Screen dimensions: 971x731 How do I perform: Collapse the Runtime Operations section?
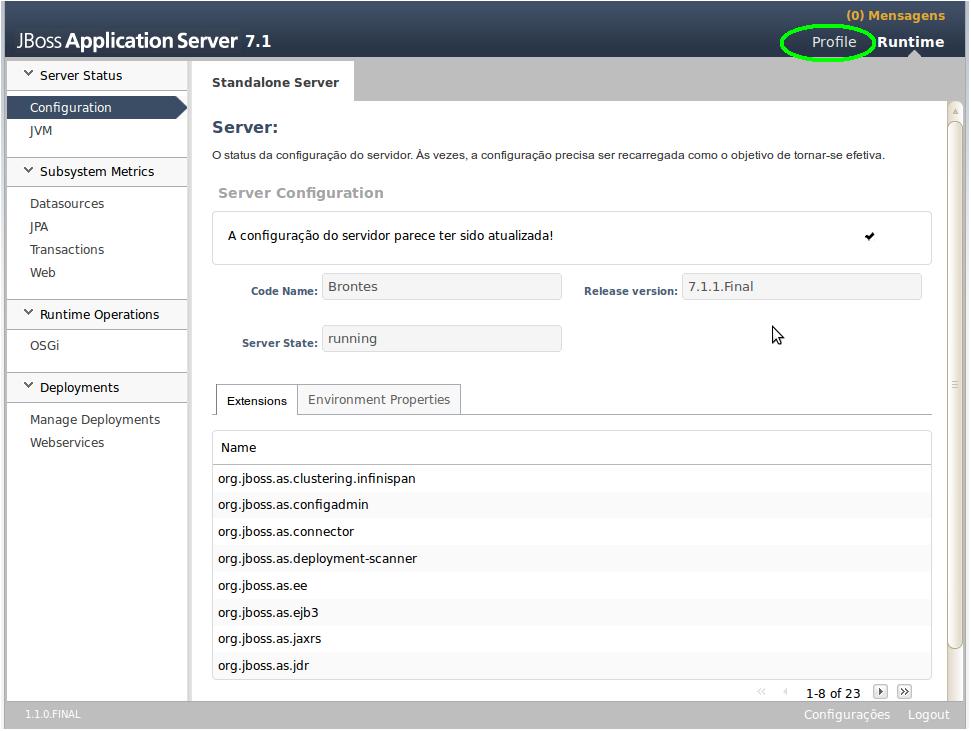click(x=28, y=313)
